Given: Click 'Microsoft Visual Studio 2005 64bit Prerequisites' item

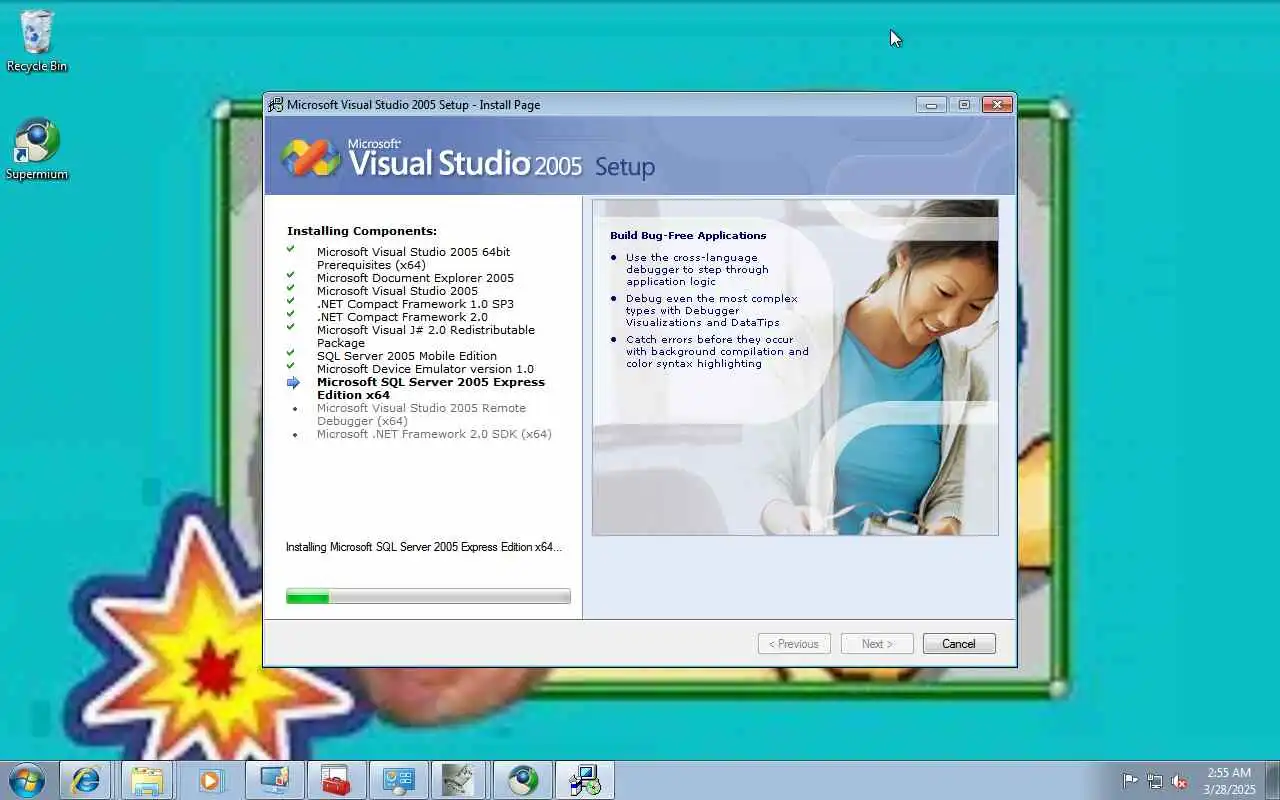Looking at the screenshot, I should pyautogui.click(x=413, y=258).
